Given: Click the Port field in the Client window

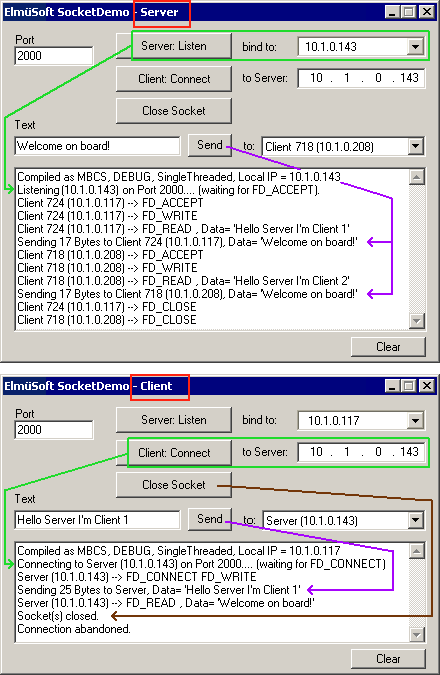Looking at the screenshot, I should pos(54,430).
